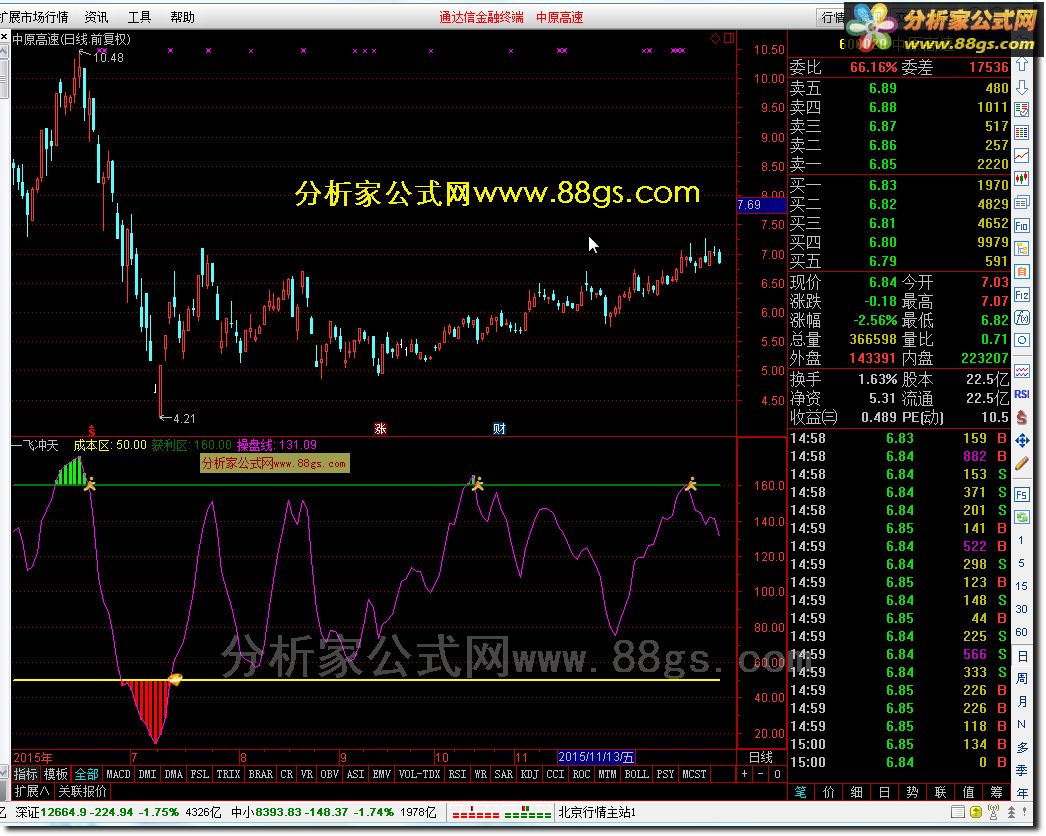Select the 全部 indicator category tab
Screen dimensions: 1046x836
pyautogui.click(x=86, y=775)
